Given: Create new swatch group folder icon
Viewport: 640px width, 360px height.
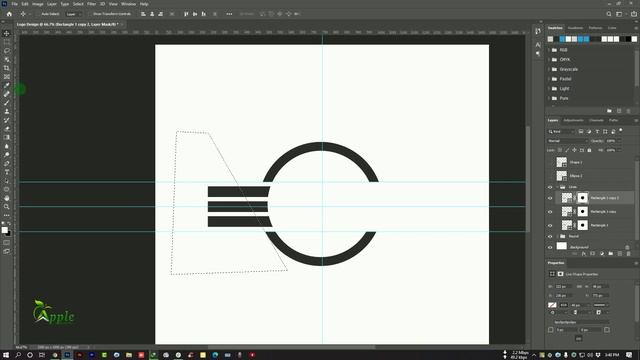Looking at the screenshot, I should tap(609, 111).
